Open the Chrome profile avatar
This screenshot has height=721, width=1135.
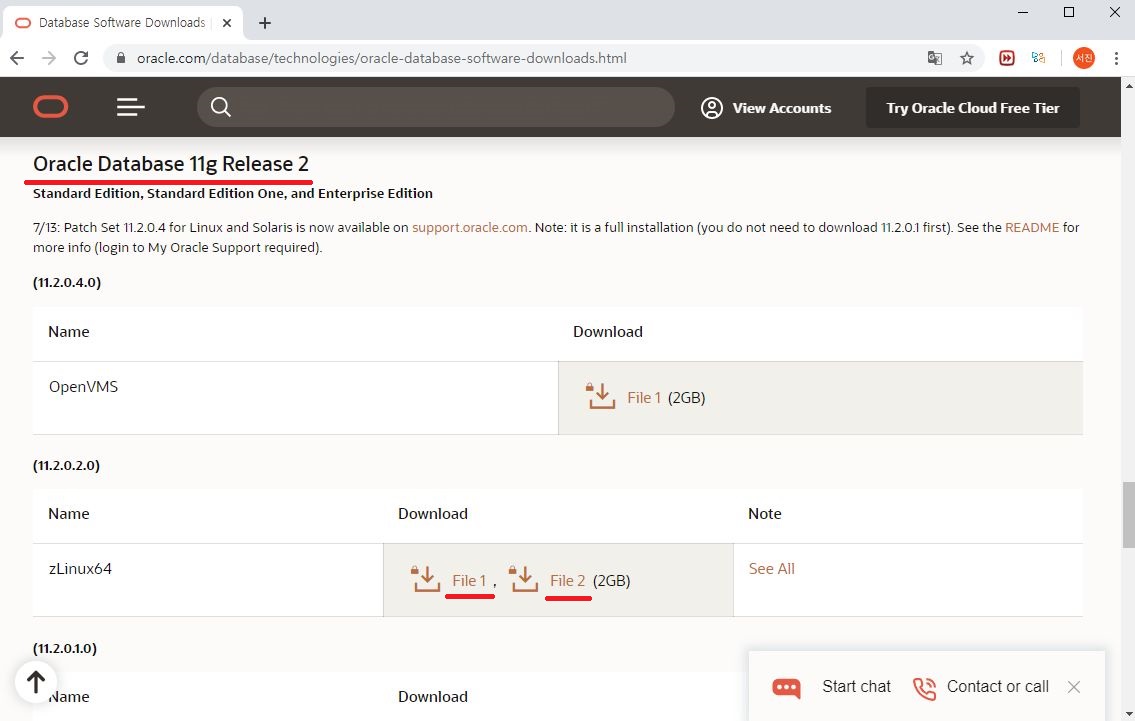tap(1084, 58)
